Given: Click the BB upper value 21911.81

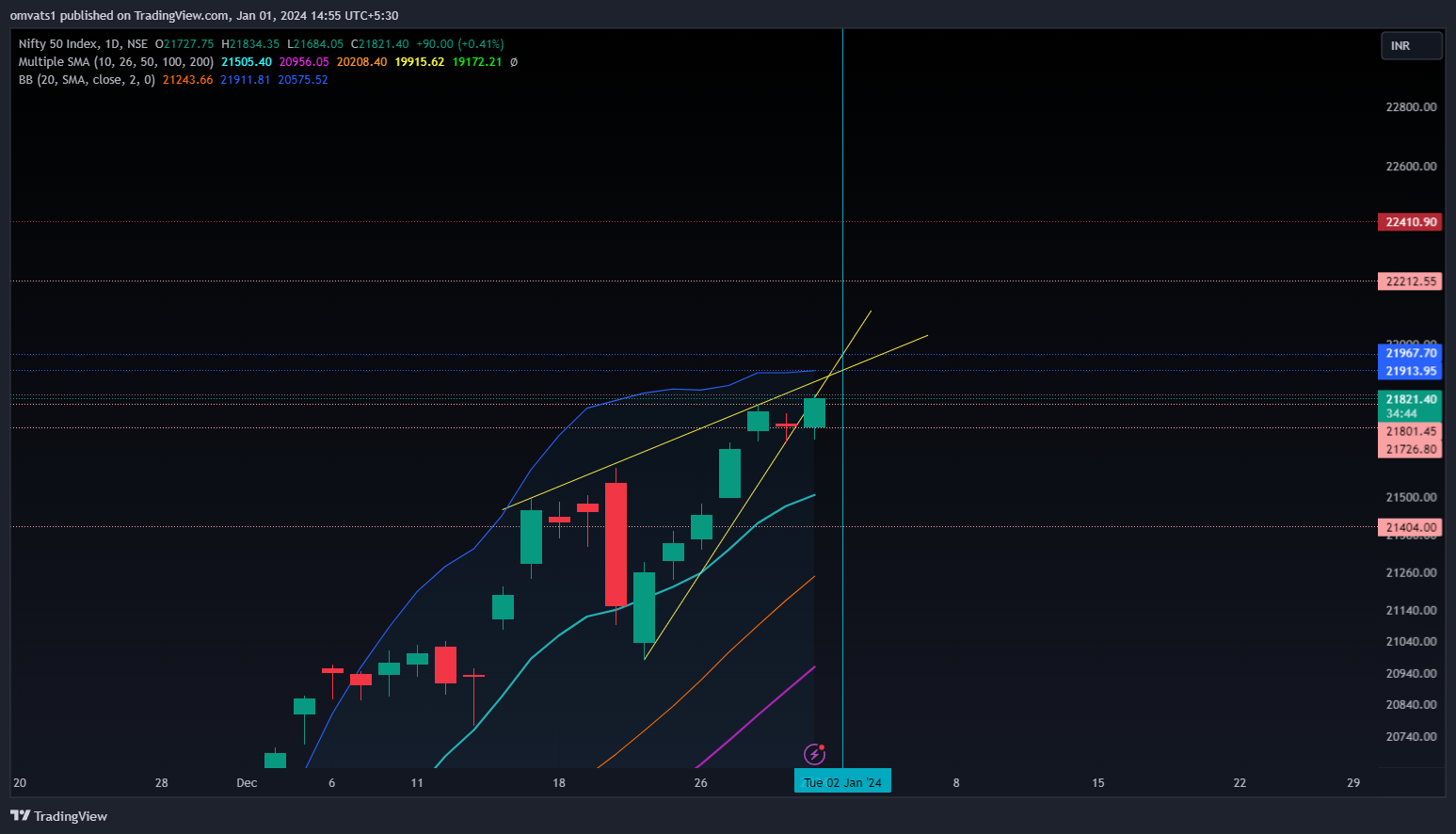Looking at the screenshot, I should (x=246, y=80).
